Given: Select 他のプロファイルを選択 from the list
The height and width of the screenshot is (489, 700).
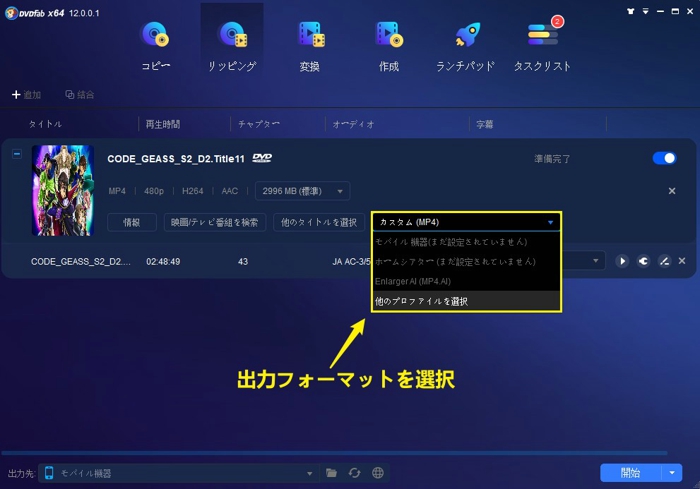Looking at the screenshot, I should [x=466, y=301].
